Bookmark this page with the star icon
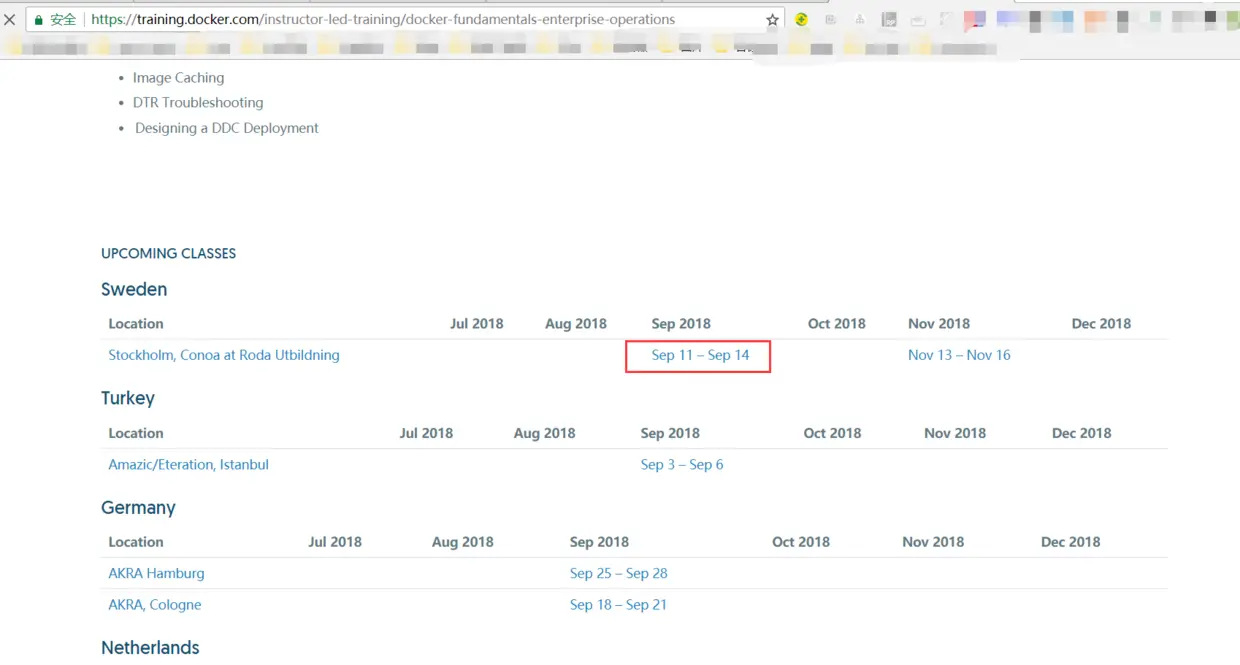1240x665 pixels. click(x=772, y=20)
